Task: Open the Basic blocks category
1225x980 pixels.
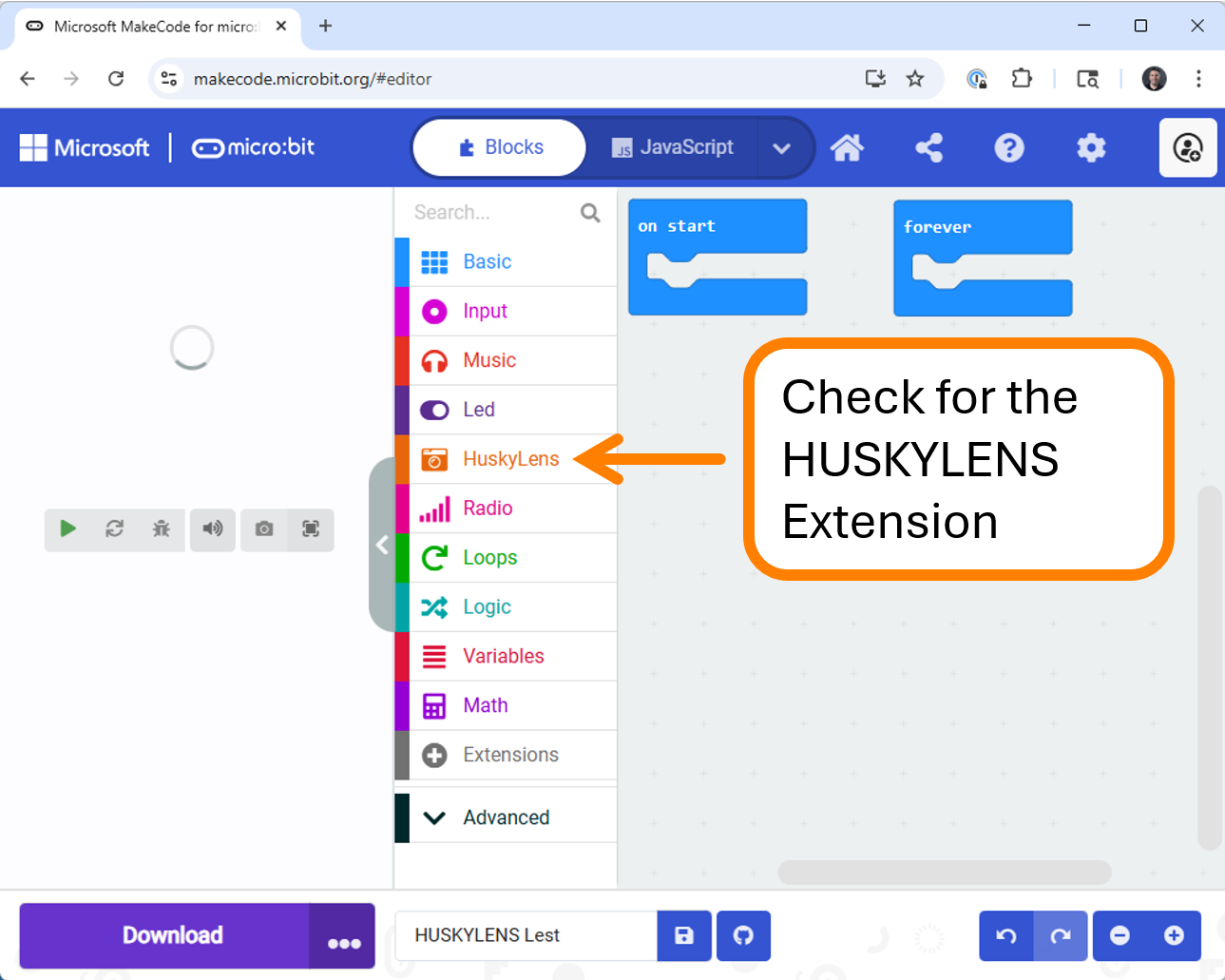Action: click(506, 261)
